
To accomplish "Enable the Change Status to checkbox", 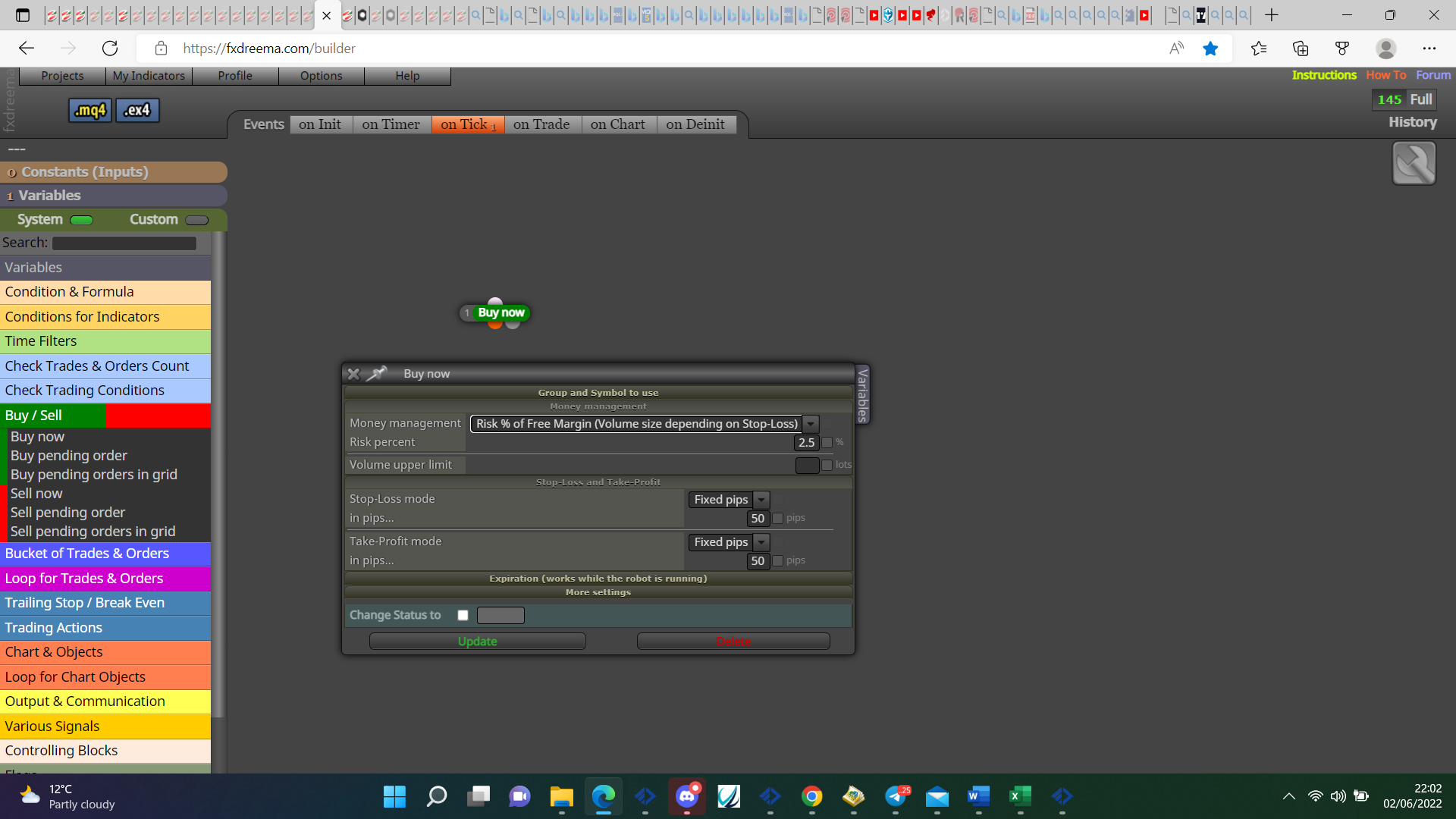I will pyautogui.click(x=463, y=615).
